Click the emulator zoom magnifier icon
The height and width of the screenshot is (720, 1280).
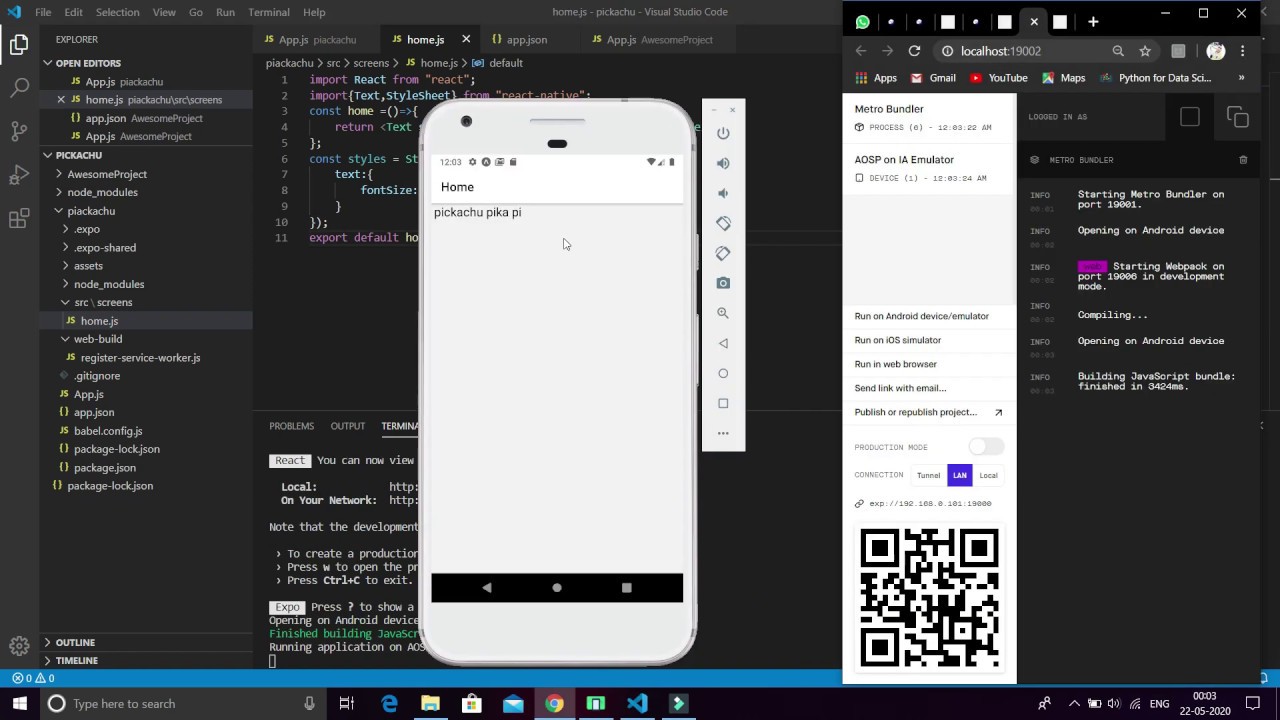pyautogui.click(x=723, y=313)
